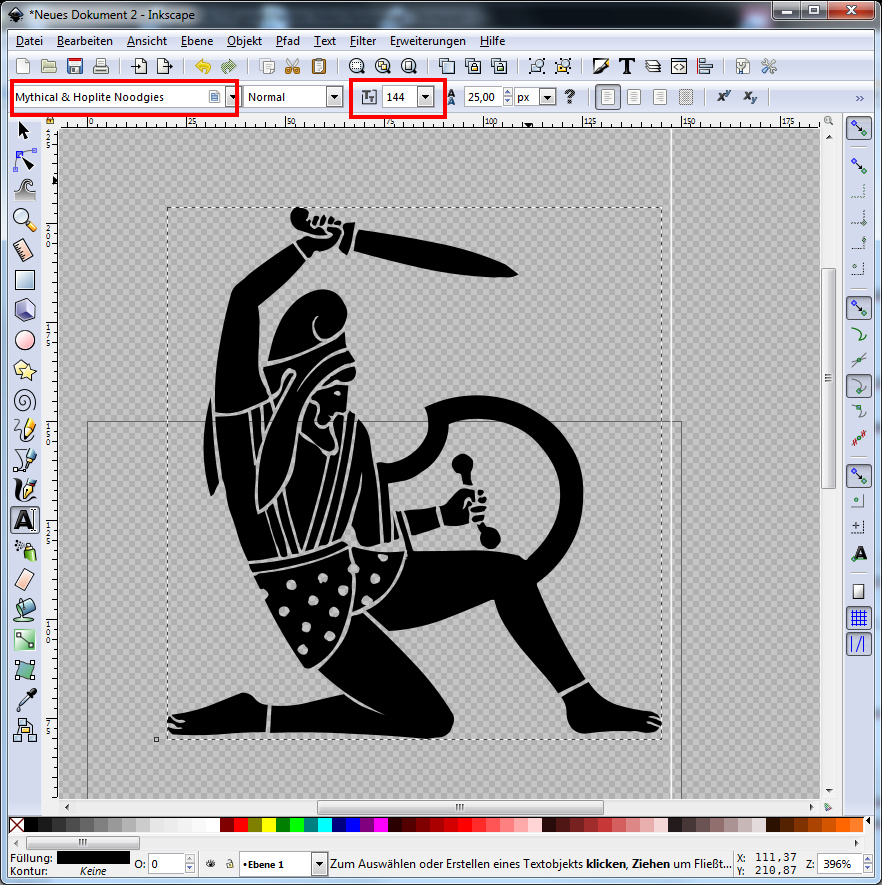The image size is (882, 885).
Task: Toggle layer visibility eye icon
Action: pyautogui.click(x=212, y=864)
